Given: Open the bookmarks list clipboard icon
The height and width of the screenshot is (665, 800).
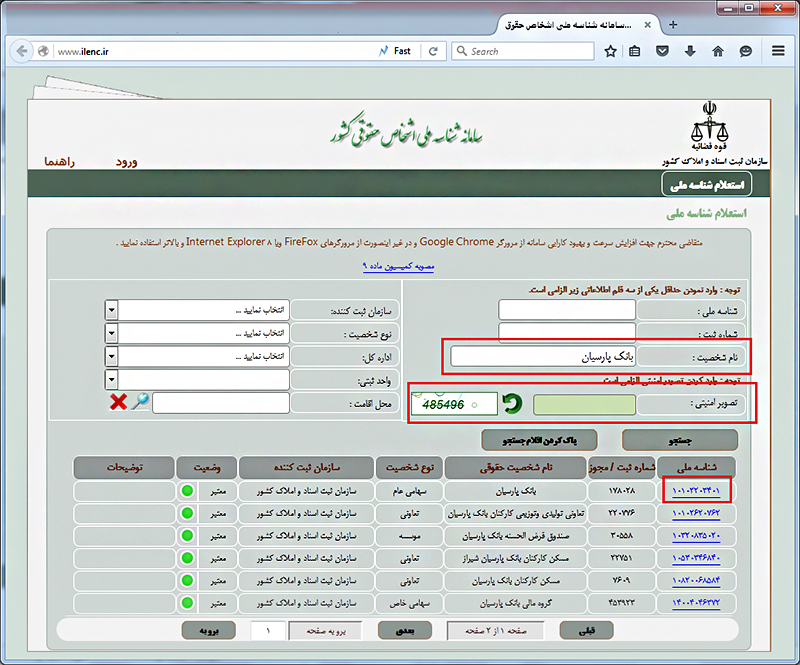Looking at the screenshot, I should coord(634,51).
